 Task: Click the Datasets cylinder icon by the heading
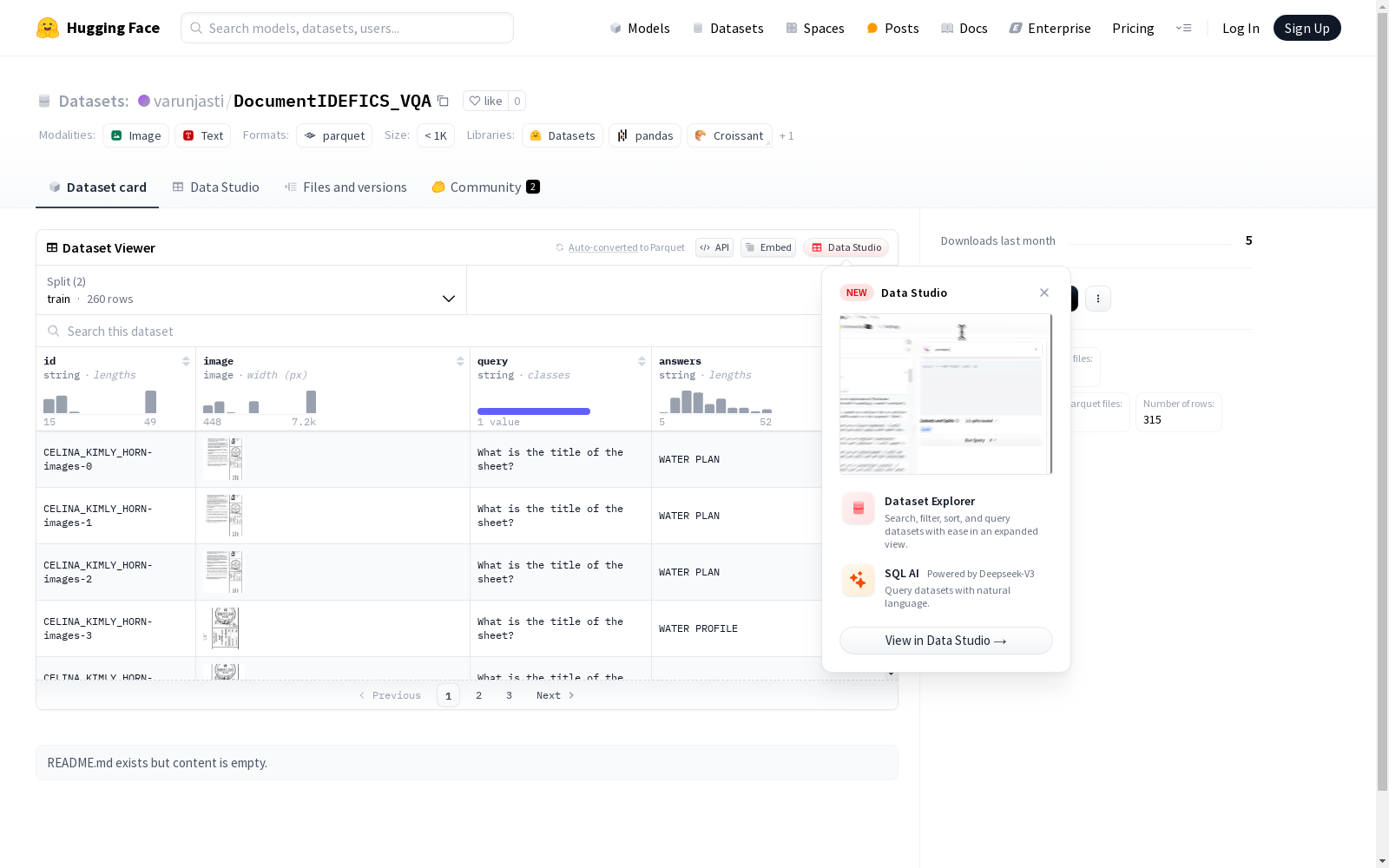tap(44, 102)
